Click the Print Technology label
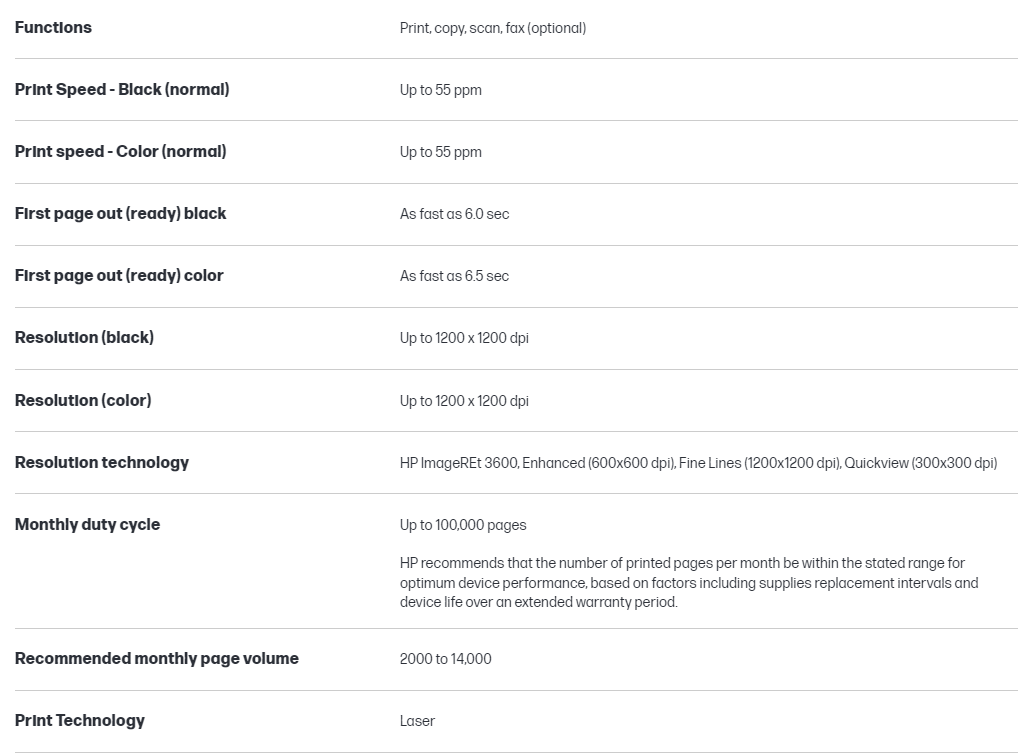The width and height of the screenshot is (1033, 756). click(80, 721)
